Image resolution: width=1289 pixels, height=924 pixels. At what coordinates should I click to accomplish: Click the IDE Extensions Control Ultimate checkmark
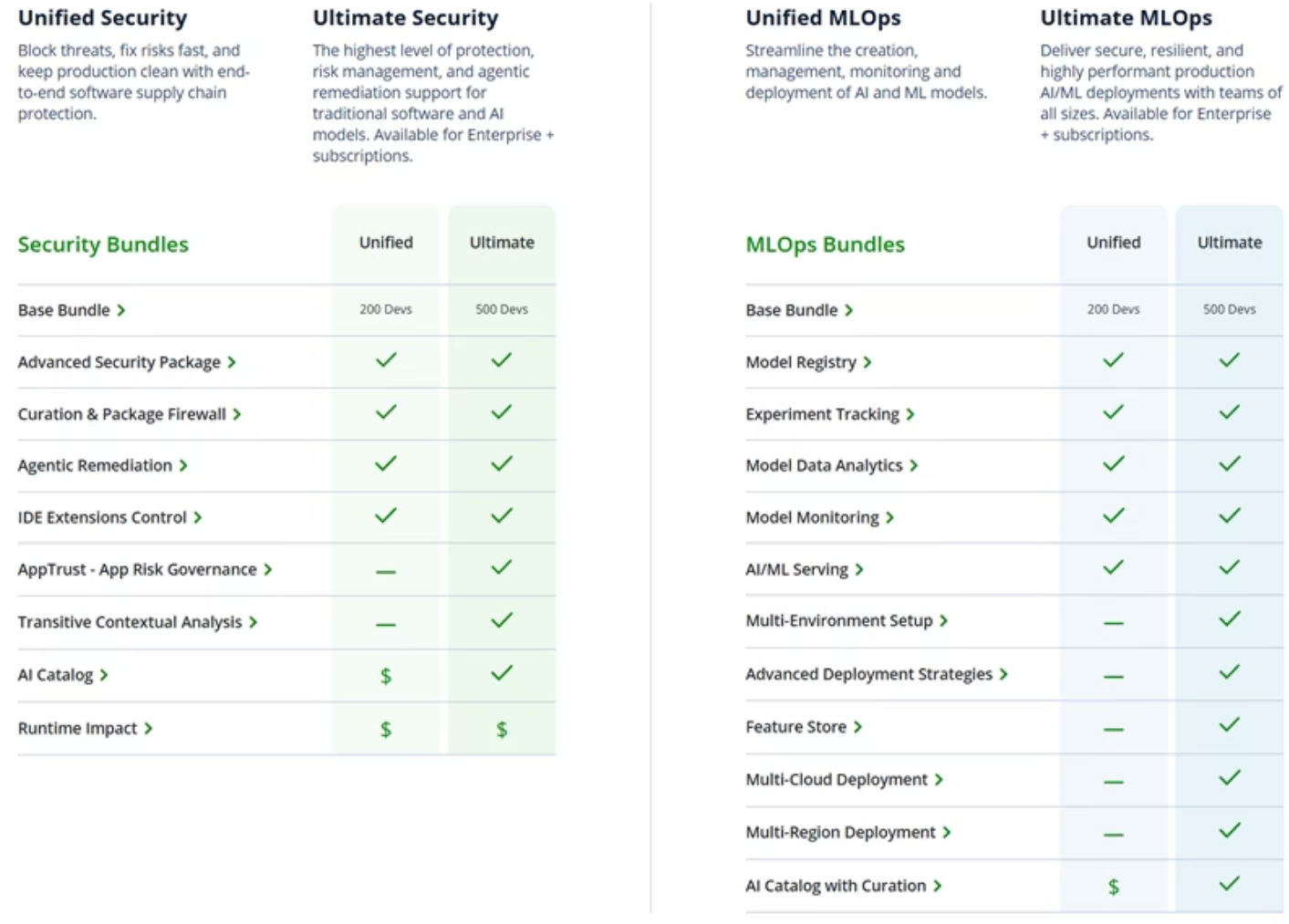point(502,516)
